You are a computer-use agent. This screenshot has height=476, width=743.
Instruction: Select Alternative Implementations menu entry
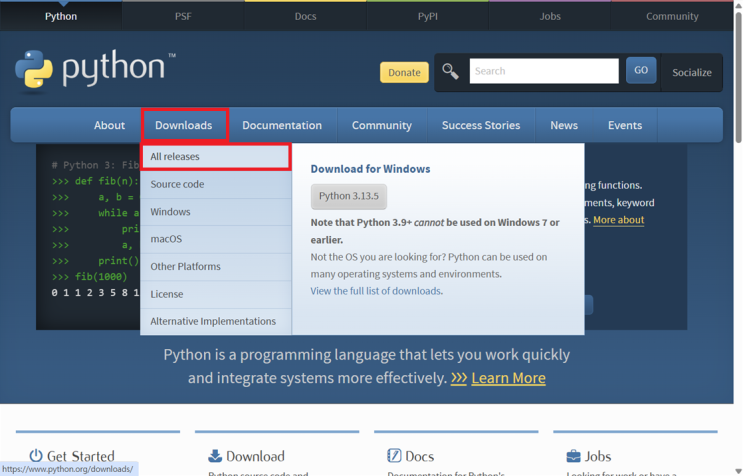(x=216, y=321)
